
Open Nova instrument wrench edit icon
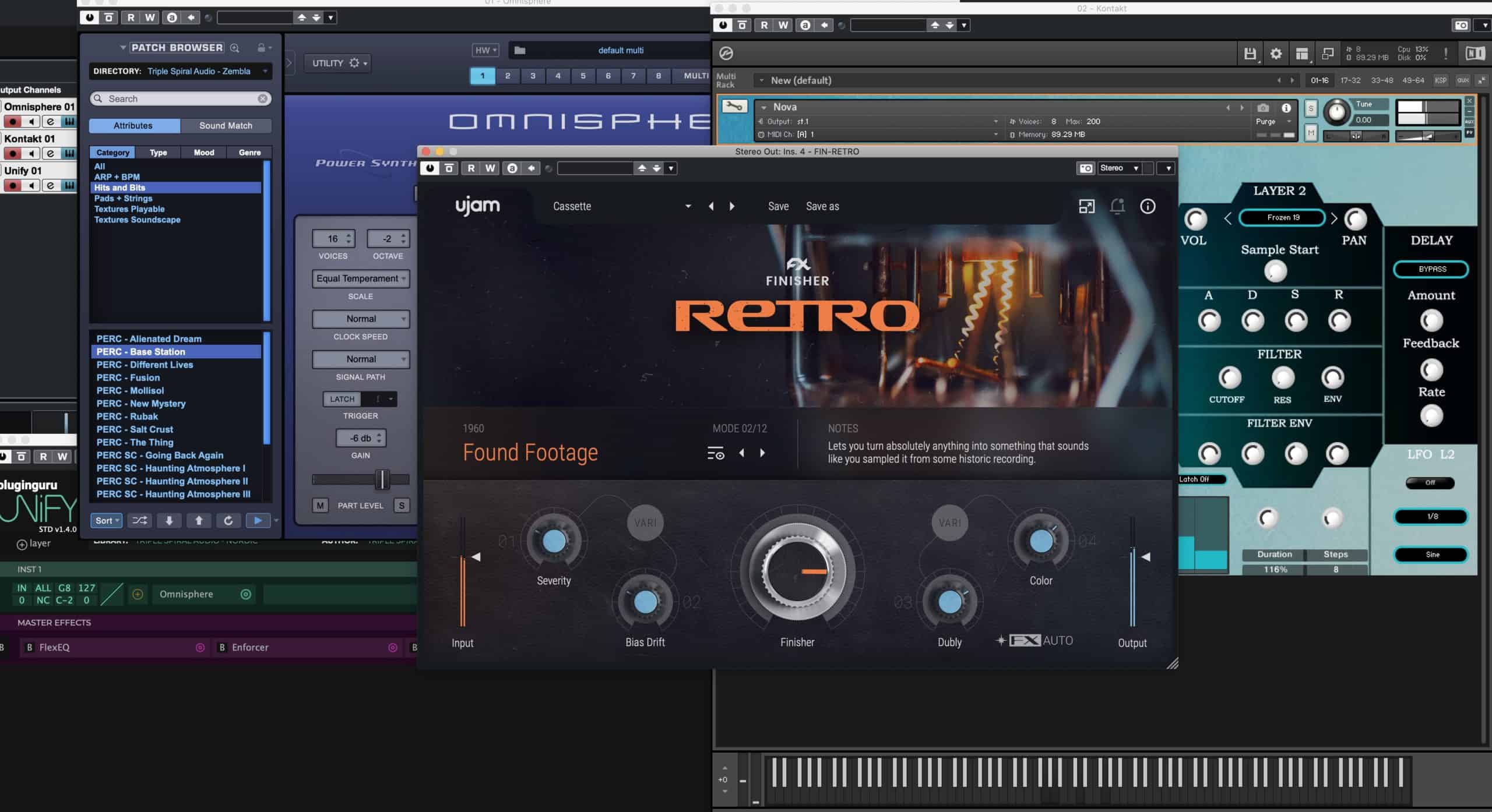tap(734, 107)
